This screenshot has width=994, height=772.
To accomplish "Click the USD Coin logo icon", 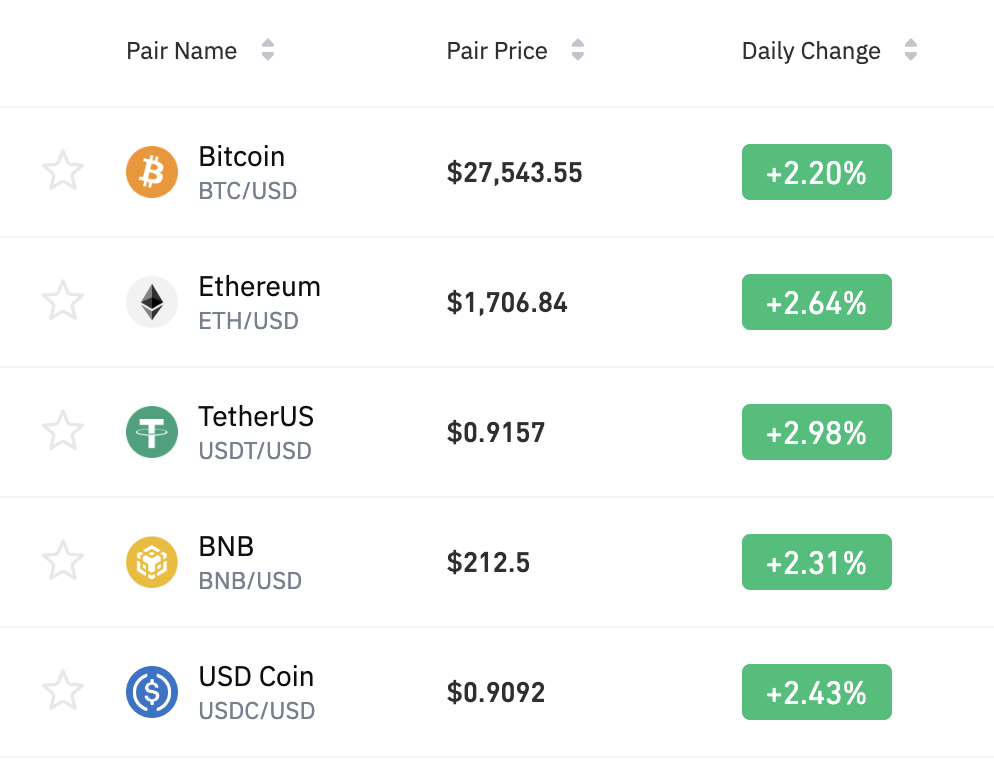I will pyautogui.click(x=152, y=691).
